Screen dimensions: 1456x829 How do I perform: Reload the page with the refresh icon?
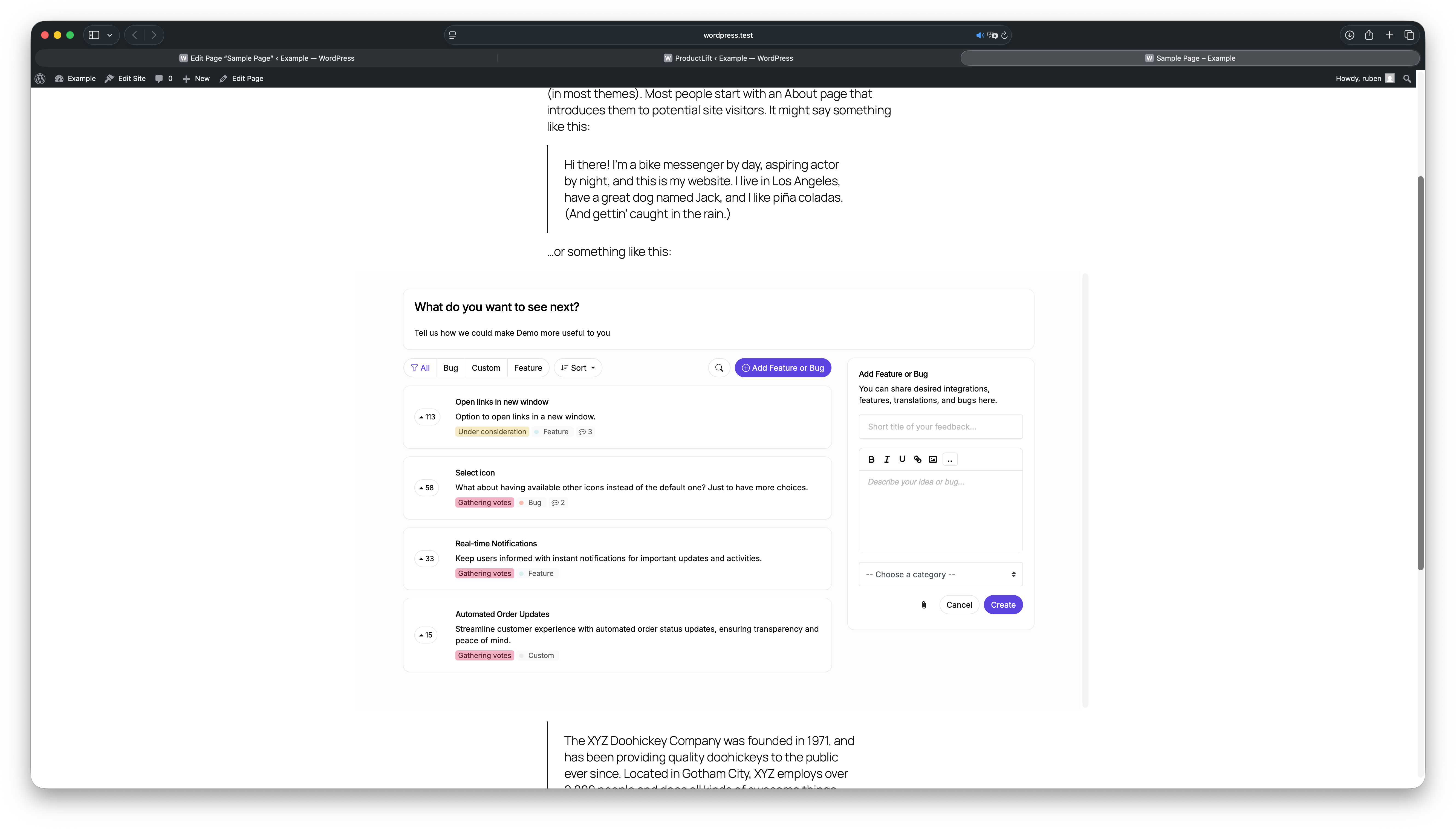(1005, 35)
